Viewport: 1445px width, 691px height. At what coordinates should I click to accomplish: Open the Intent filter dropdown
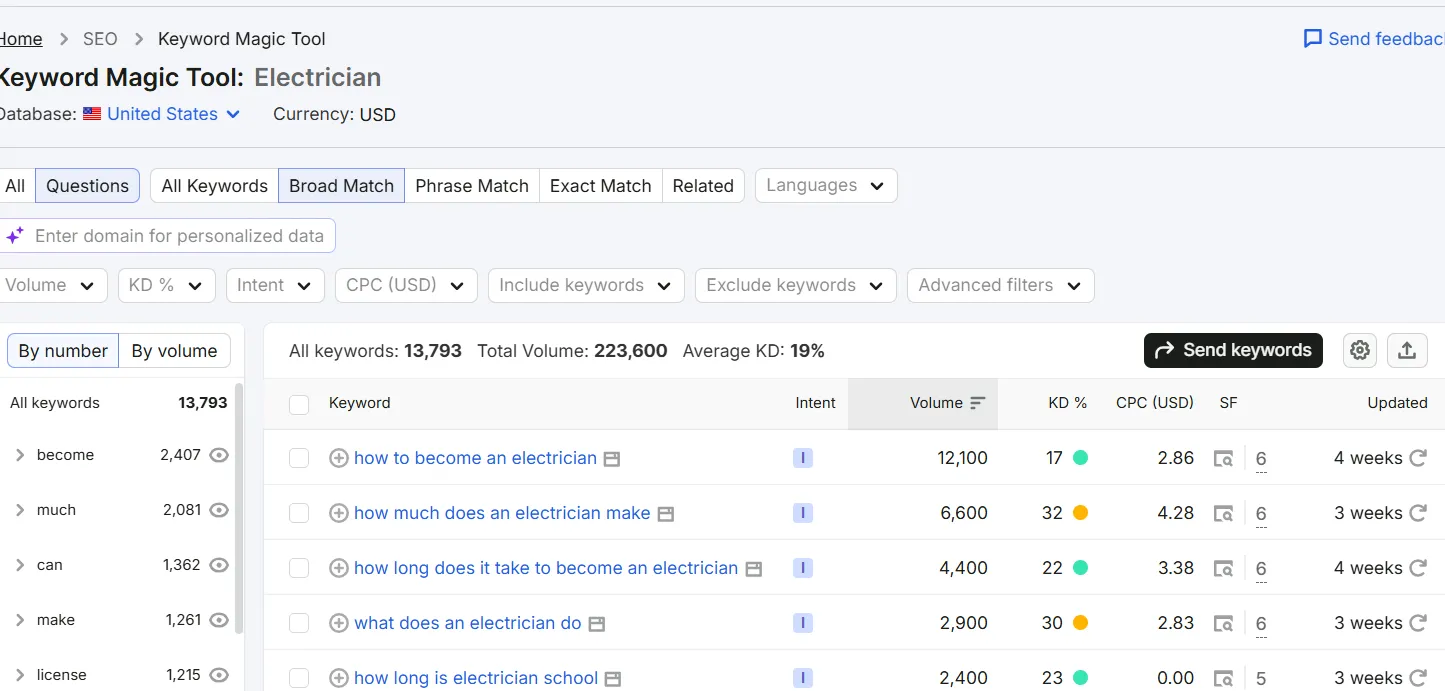275,285
